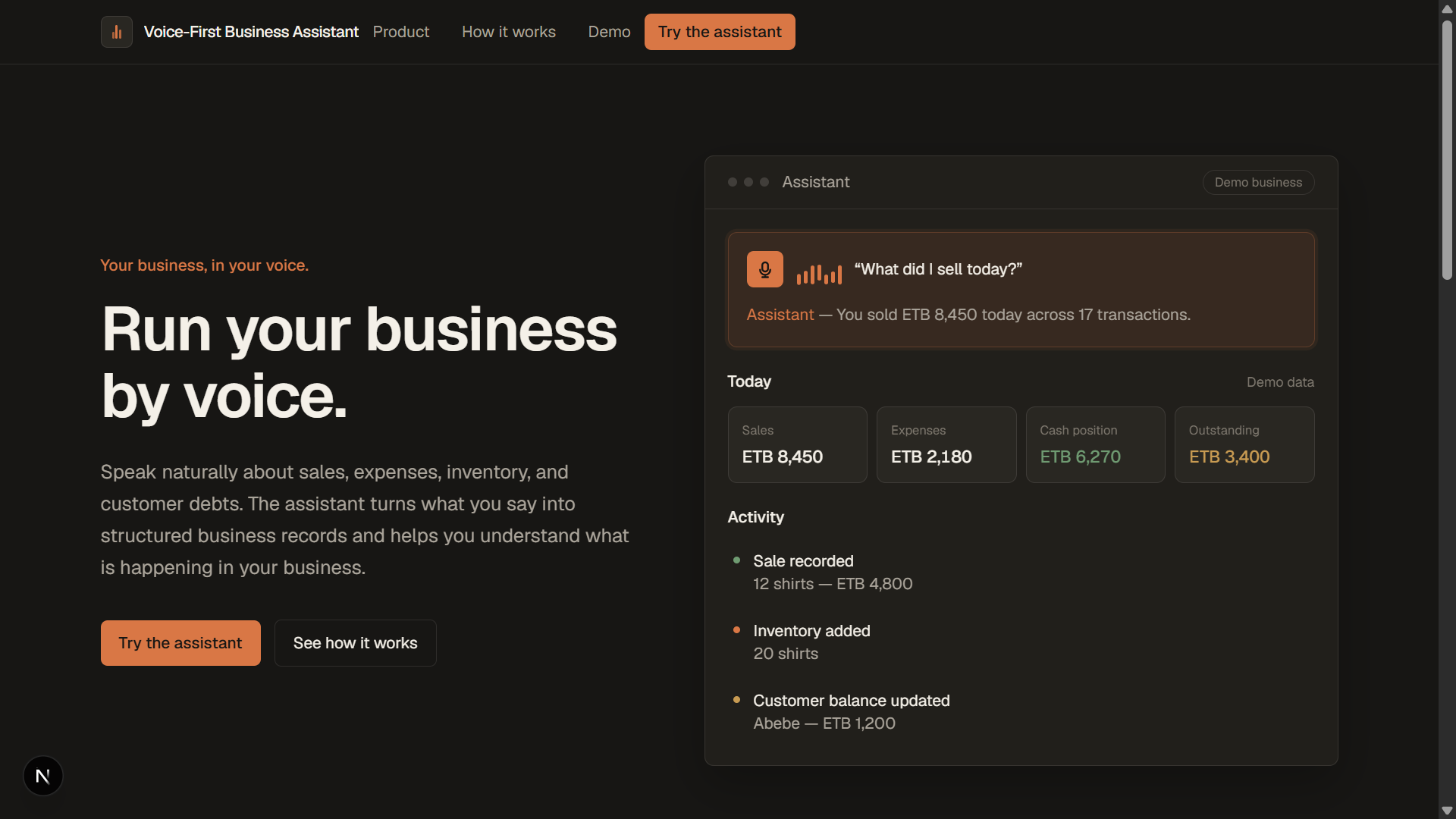Click the page vertical scrollbar thumb
1456x819 pixels.
pyautogui.click(x=1447, y=150)
